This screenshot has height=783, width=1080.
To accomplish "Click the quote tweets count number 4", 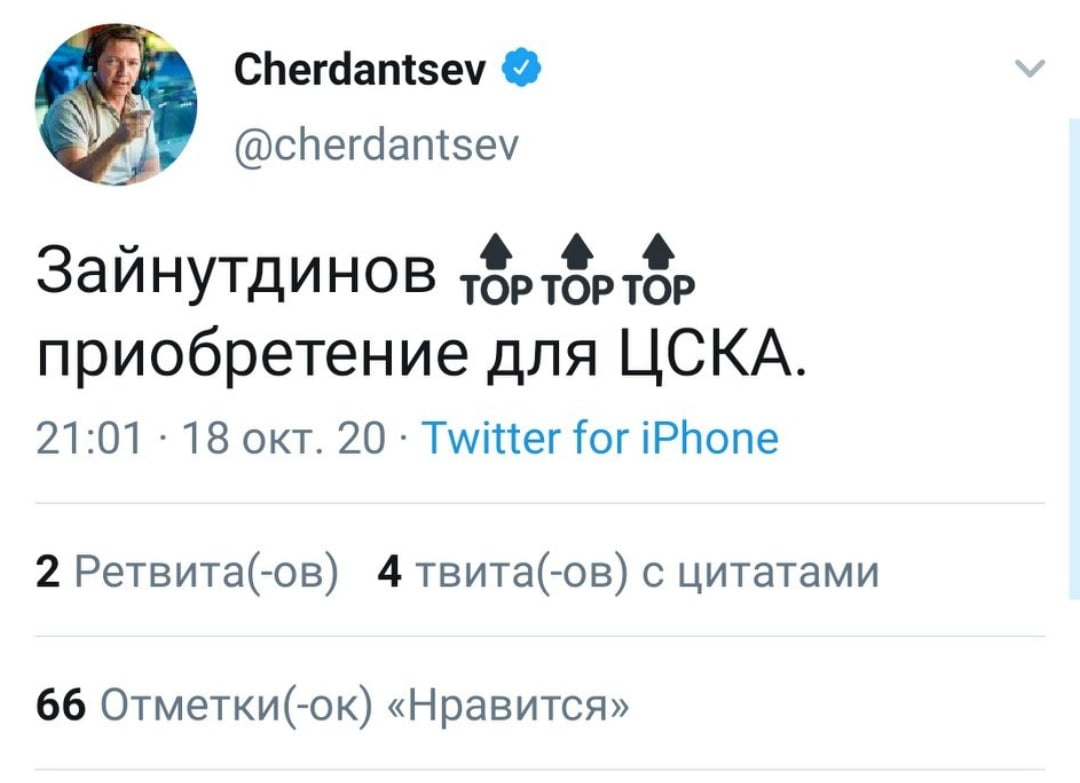I will pos(389,573).
